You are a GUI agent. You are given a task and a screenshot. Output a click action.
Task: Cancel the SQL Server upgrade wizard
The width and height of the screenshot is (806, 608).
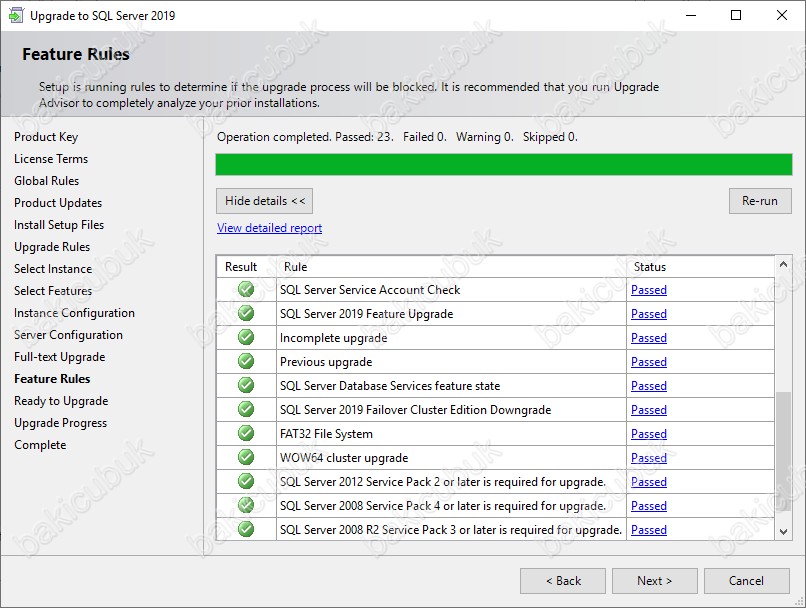pos(746,581)
